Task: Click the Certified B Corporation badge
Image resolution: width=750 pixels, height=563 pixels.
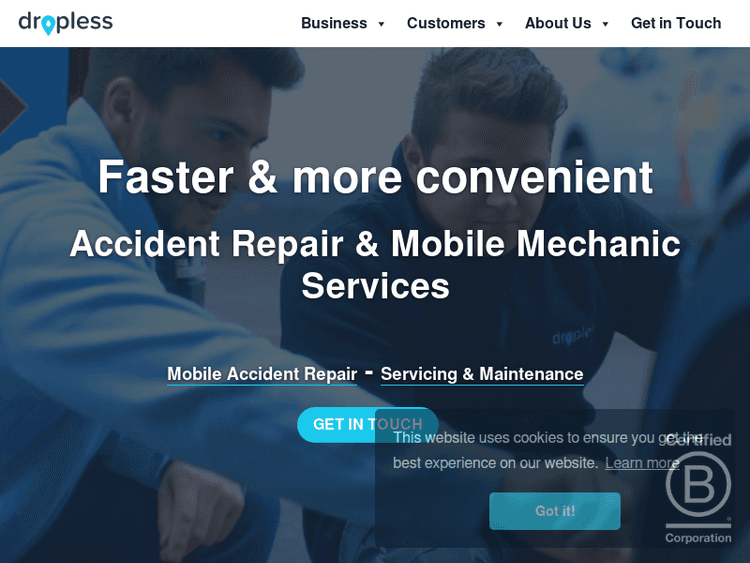Action: (x=698, y=488)
